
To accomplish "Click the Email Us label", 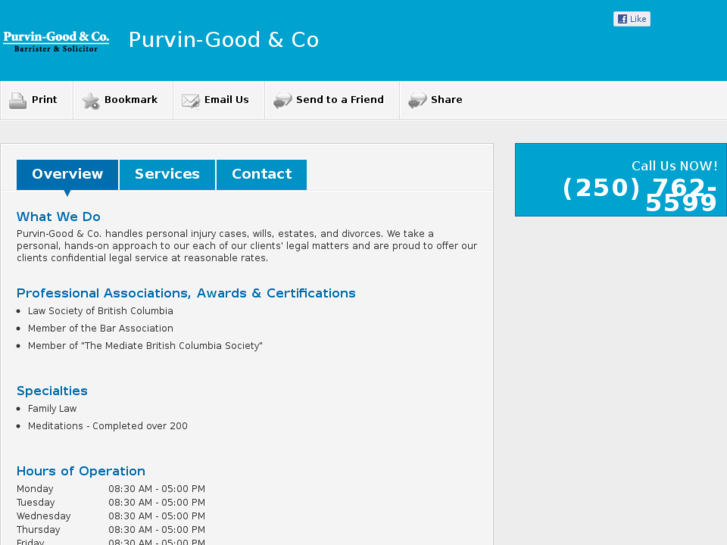I will tap(226, 100).
